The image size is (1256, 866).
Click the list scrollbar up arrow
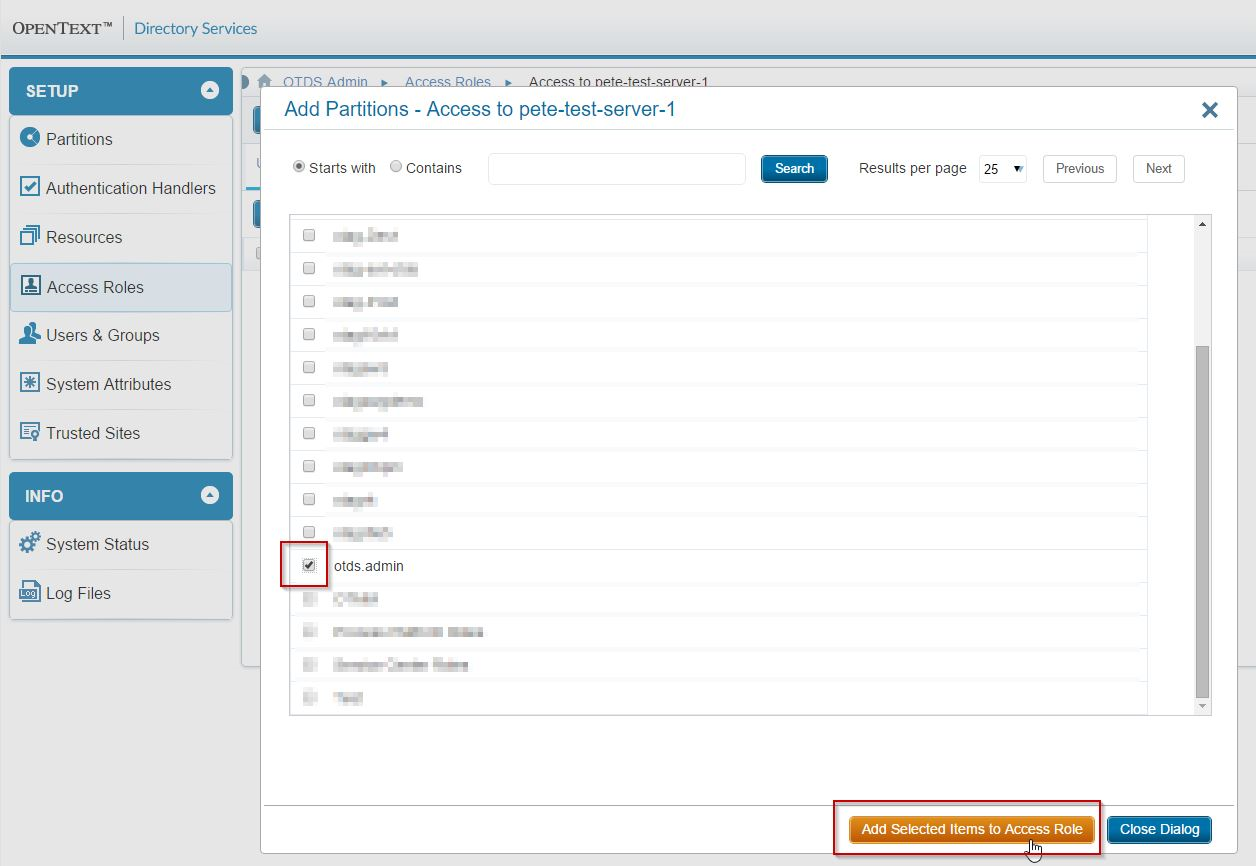1202,224
